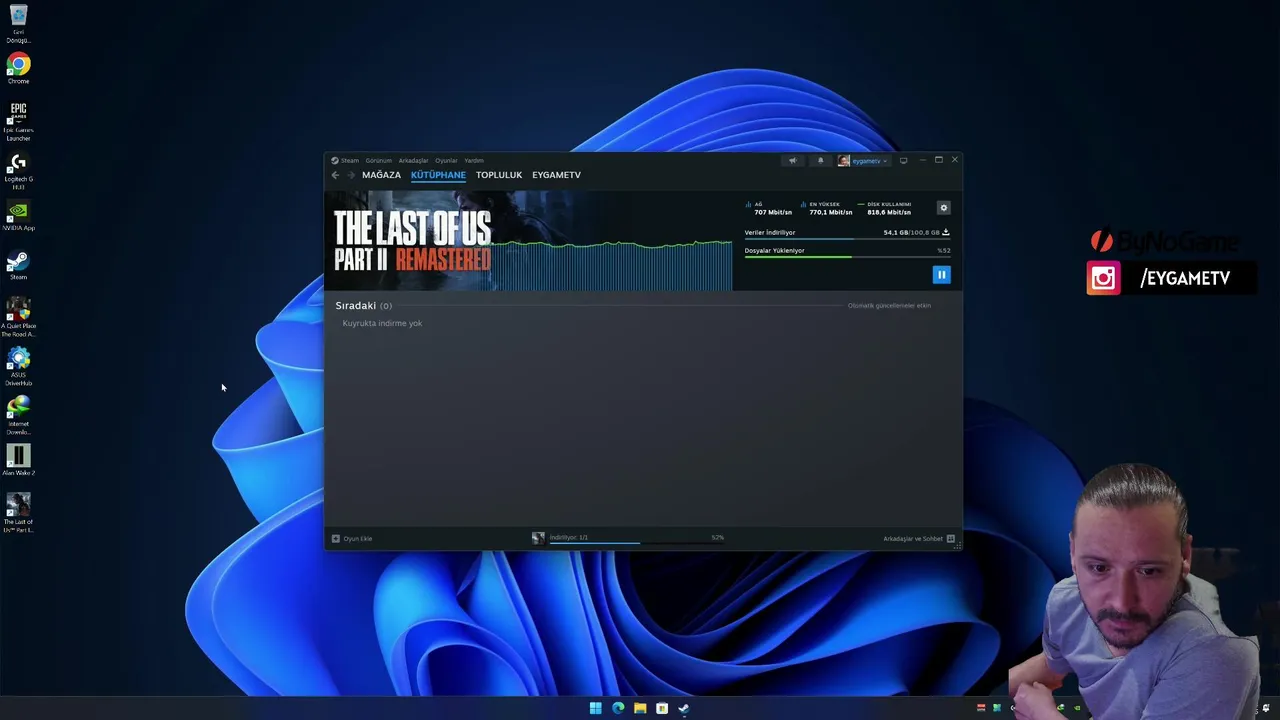Open the Arkadaşlar menu
The width and height of the screenshot is (1280, 720).
click(x=413, y=160)
